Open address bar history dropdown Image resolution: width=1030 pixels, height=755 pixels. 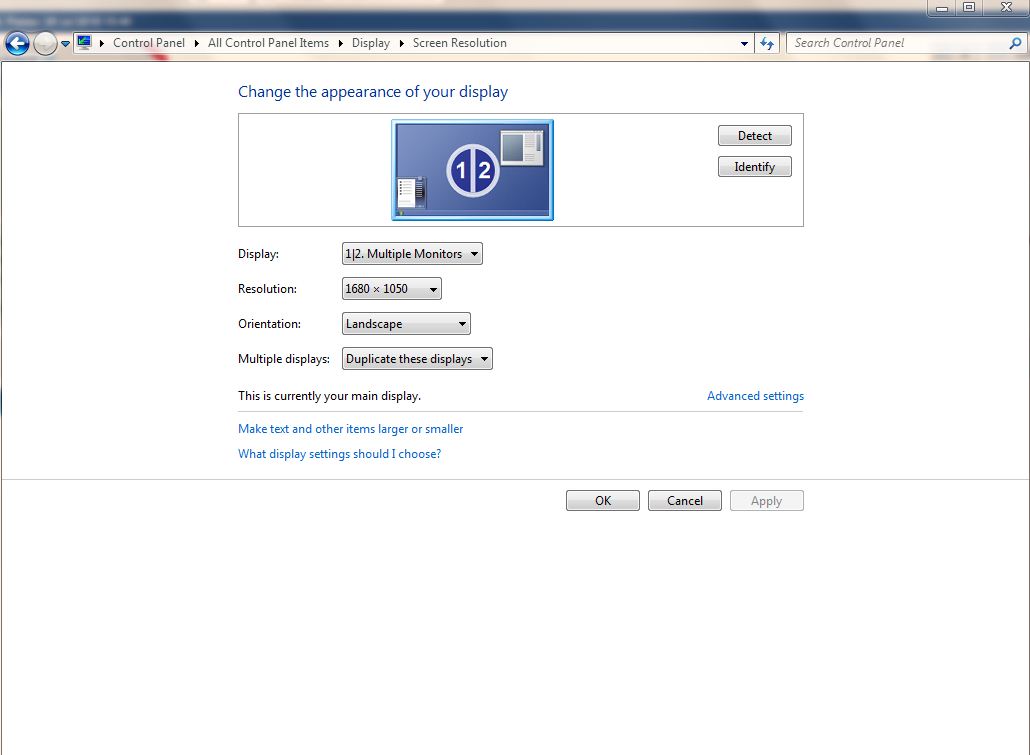click(744, 43)
